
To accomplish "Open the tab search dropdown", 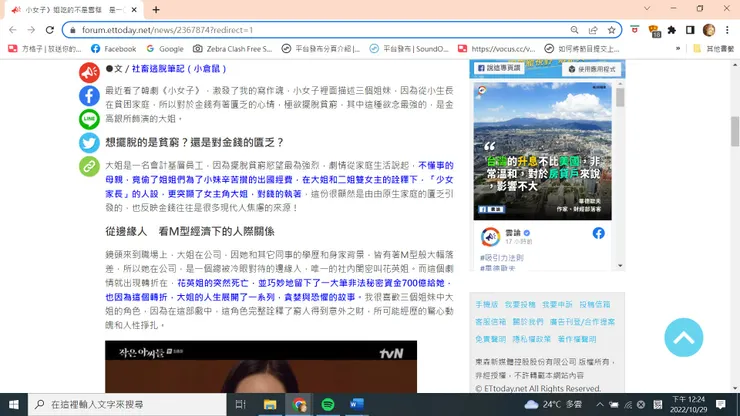I will [647, 8].
